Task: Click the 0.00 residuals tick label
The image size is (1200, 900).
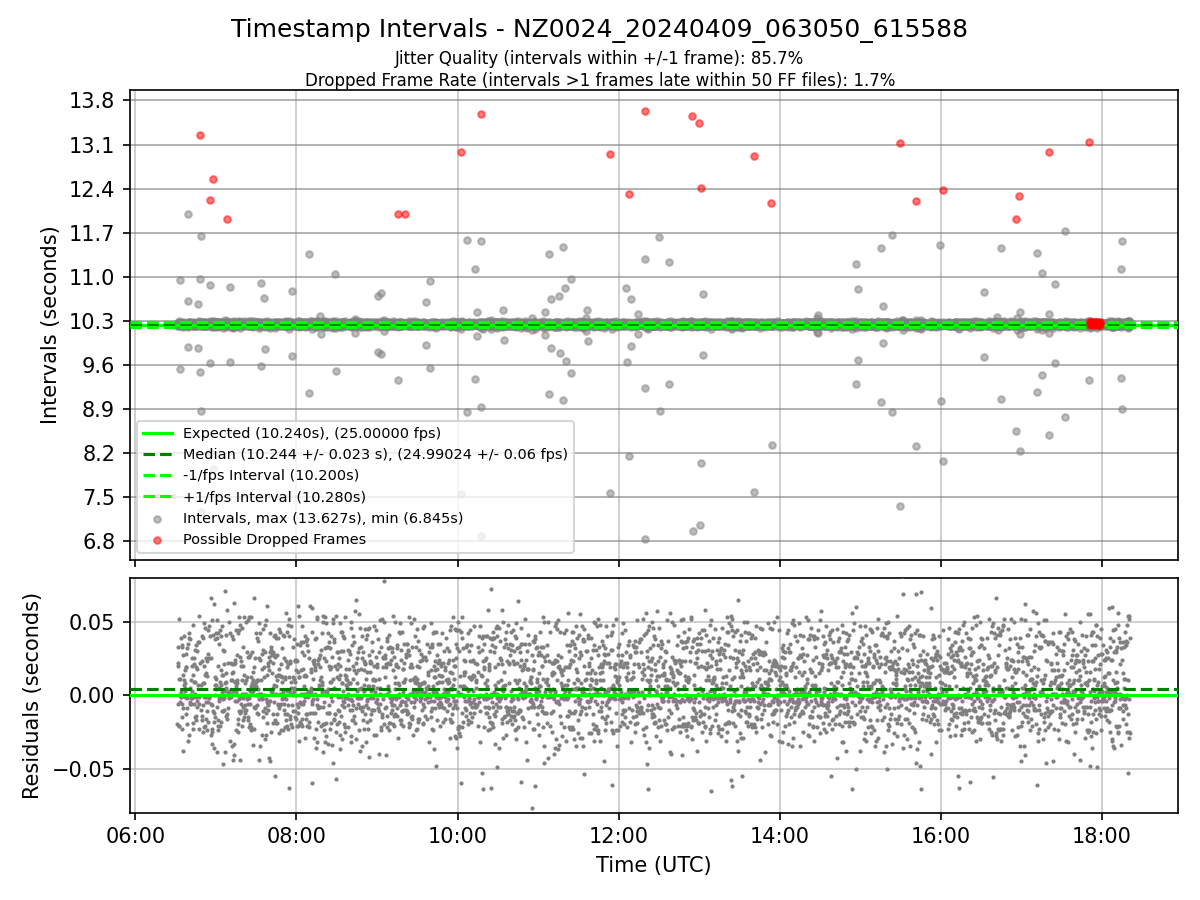Action: (x=94, y=695)
